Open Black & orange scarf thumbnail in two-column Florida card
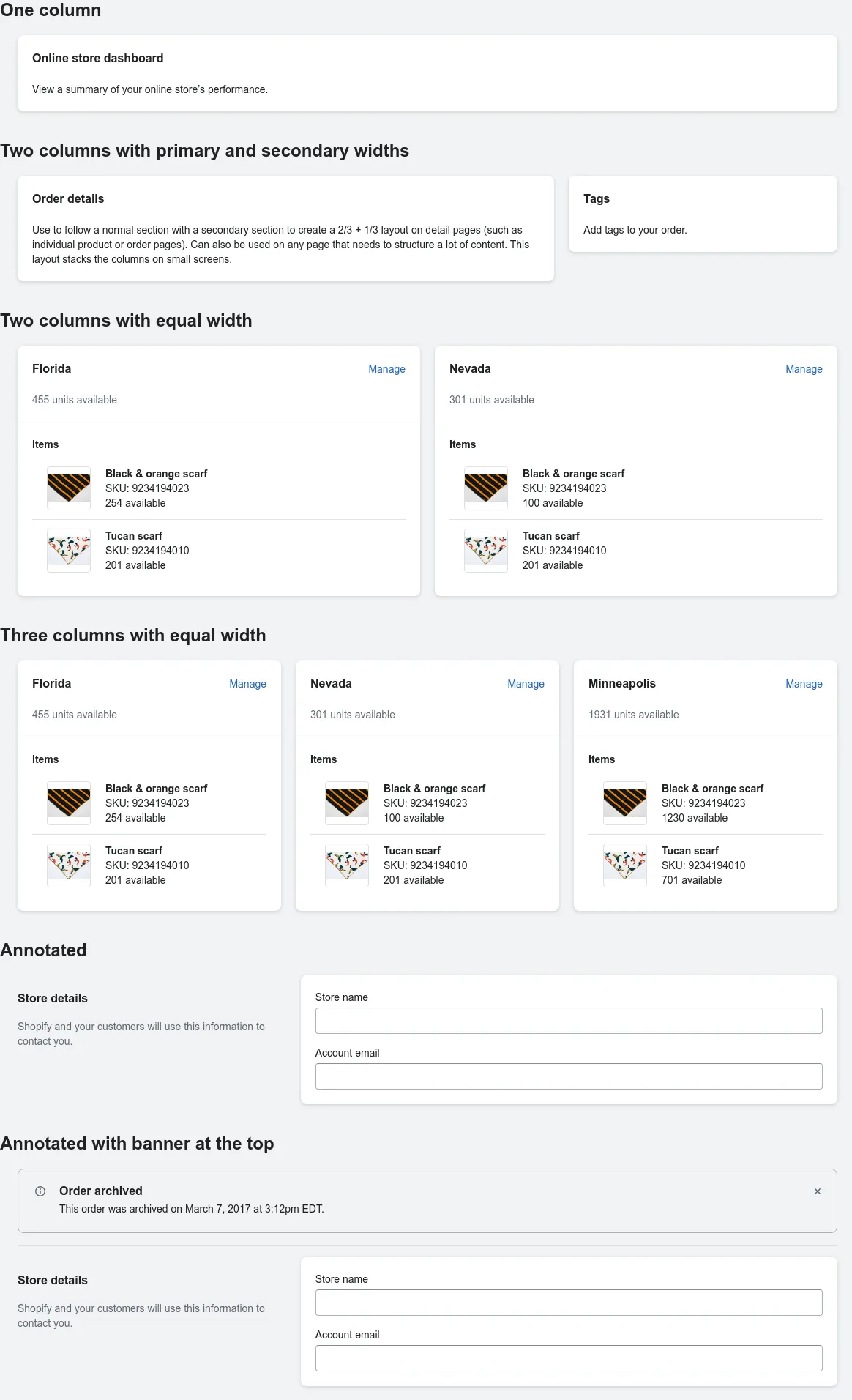Image resolution: width=852 pixels, height=1400 pixels. tap(69, 488)
